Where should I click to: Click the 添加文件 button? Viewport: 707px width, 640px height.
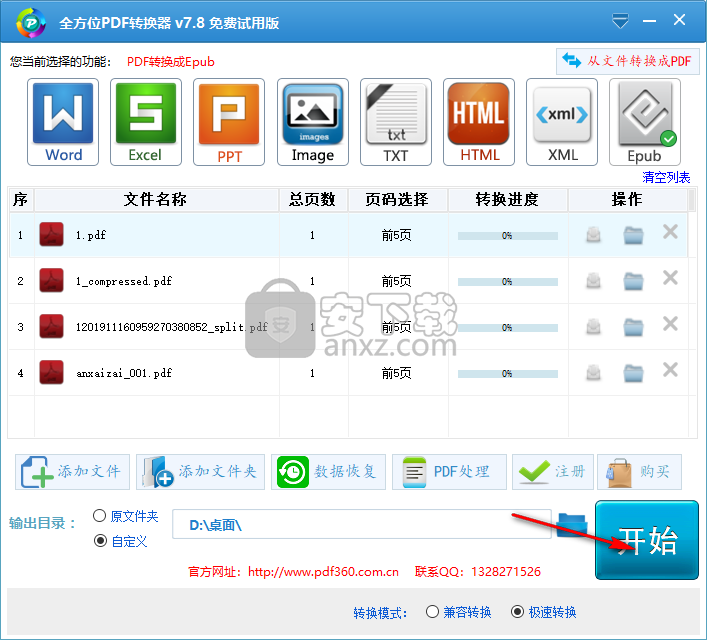coord(73,472)
